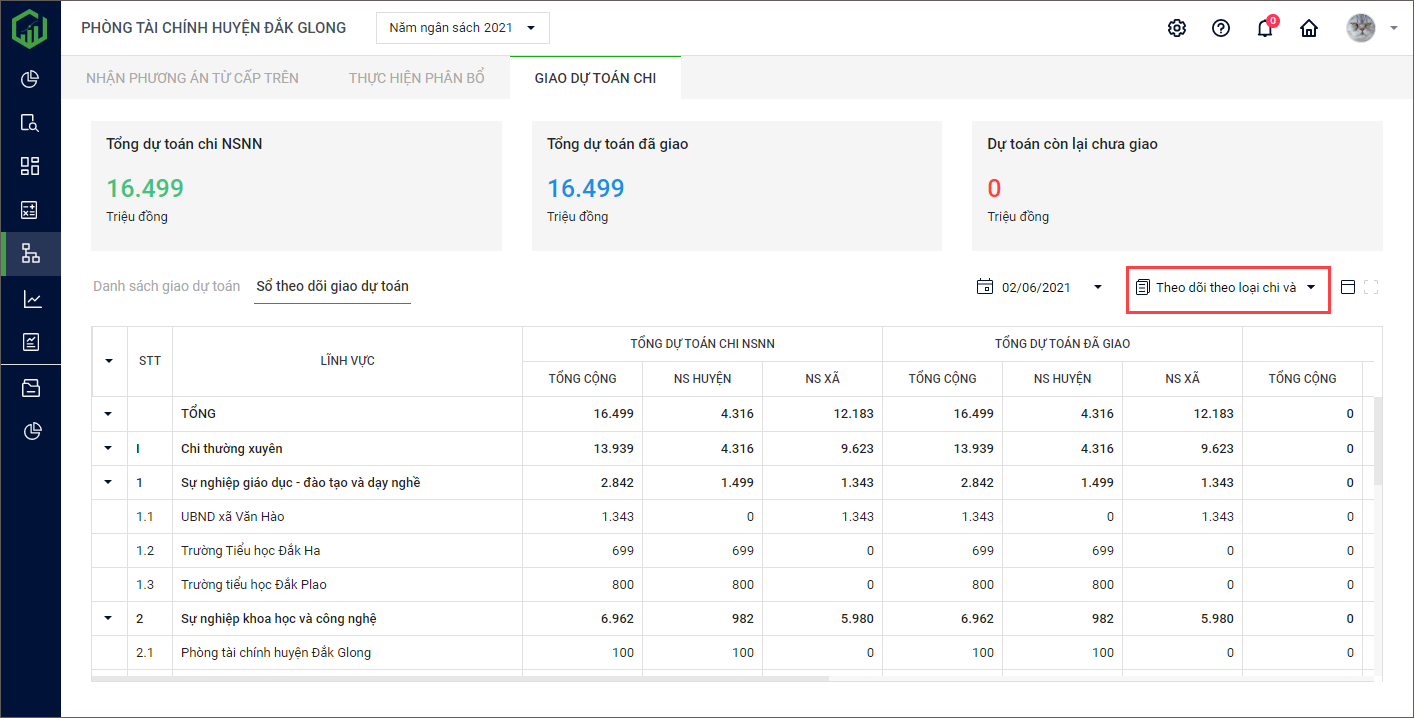Open the dashboard grid sidebar icon
This screenshot has width=1414, height=718.
click(x=30, y=166)
